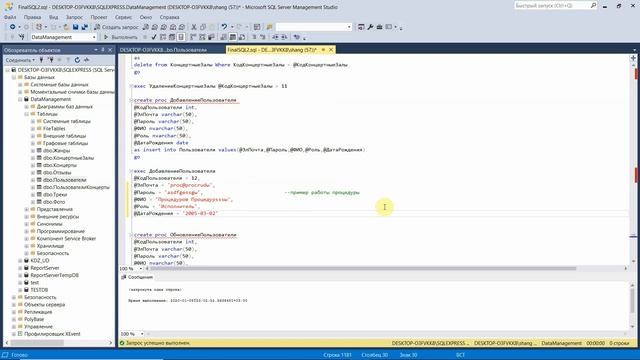Toggle live query statistics

pyautogui.click(x=202, y=37)
